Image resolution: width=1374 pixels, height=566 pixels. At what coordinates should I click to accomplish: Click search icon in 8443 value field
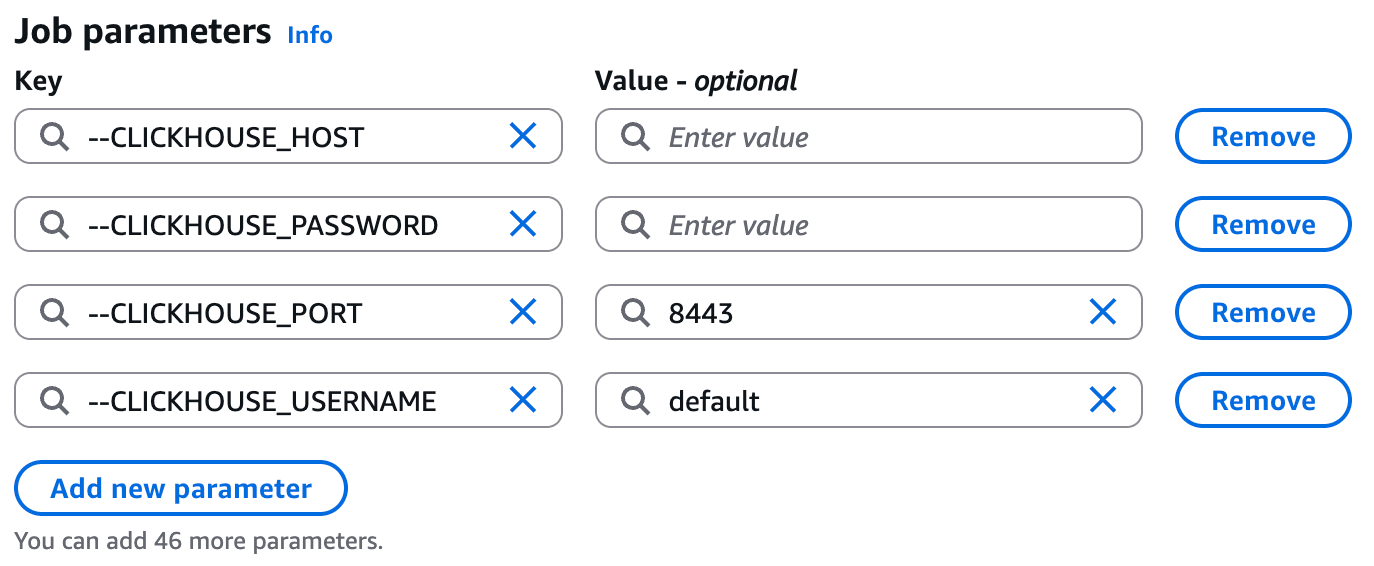pyautogui.click(x=635, y=313)
